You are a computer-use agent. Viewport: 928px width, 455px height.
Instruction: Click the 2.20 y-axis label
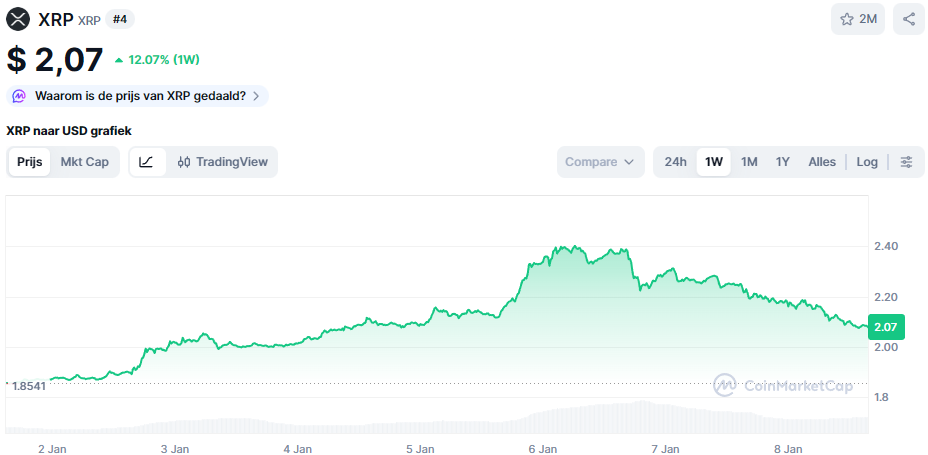click(886, 297)
